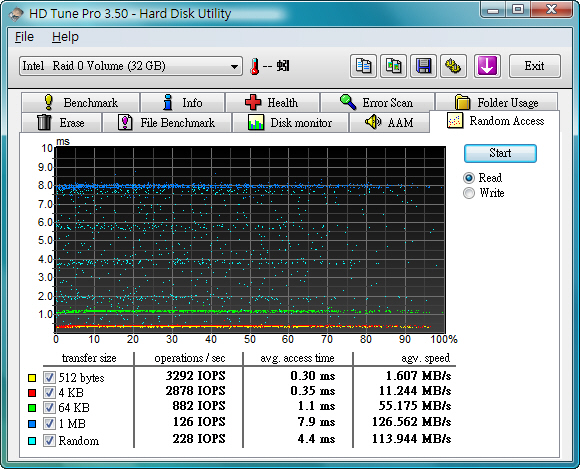
Task: Click the Exit button
Action: 535,66
